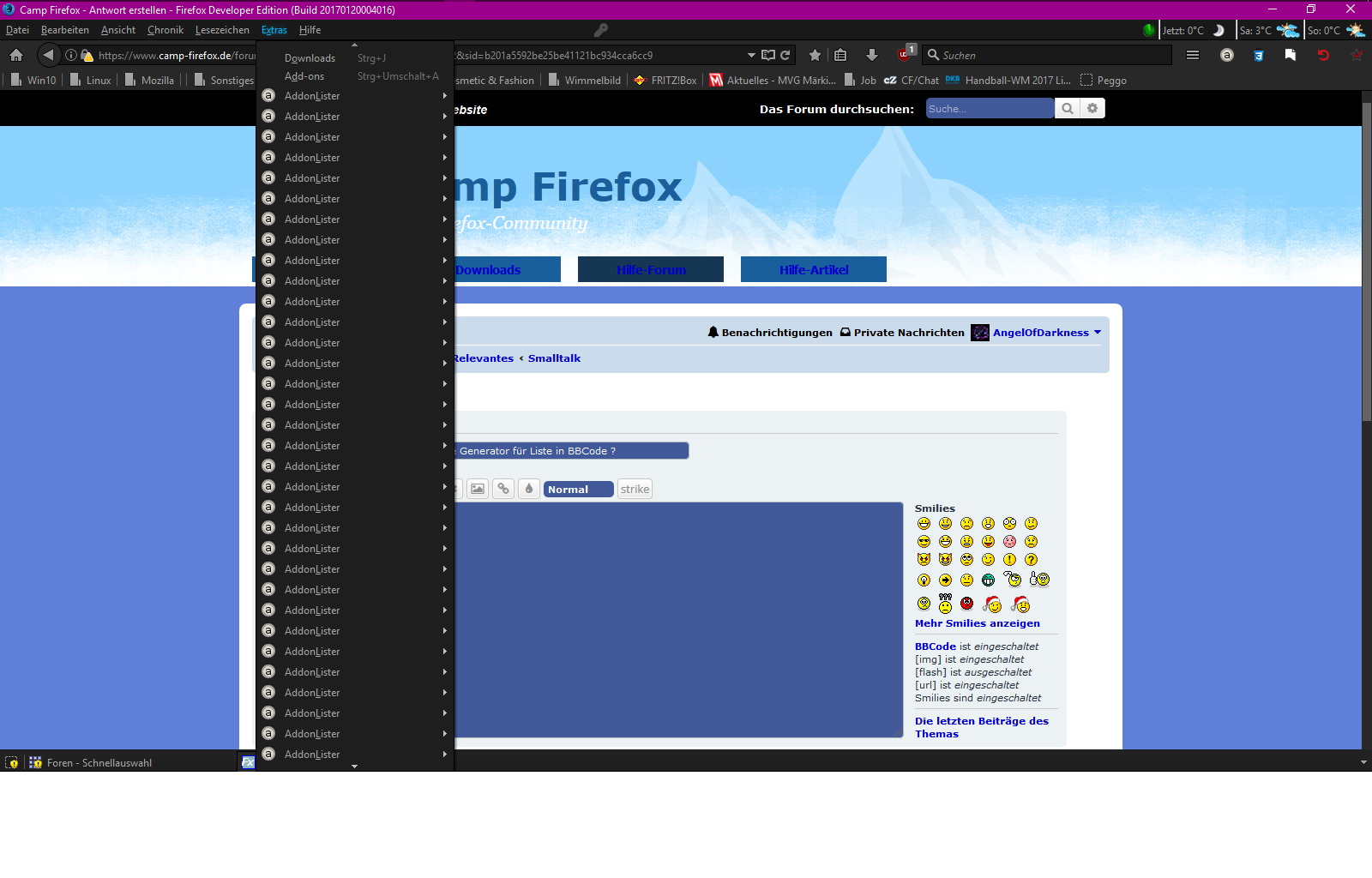This screenshot has height=878, width=1372.
Task: Pick font colour with editor drop icon
Action: [529, 489]
